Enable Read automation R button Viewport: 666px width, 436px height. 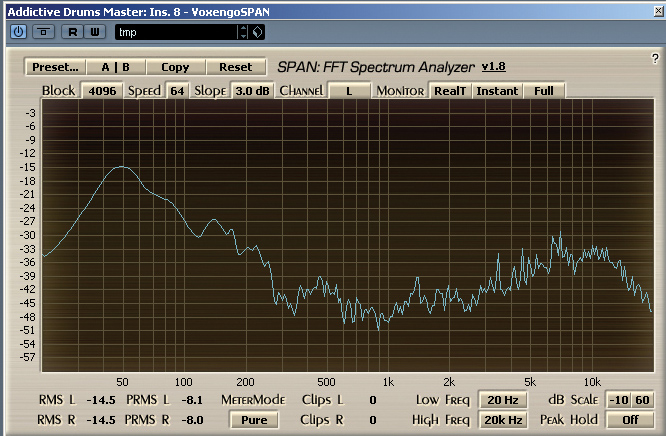[x=72, y=32]
